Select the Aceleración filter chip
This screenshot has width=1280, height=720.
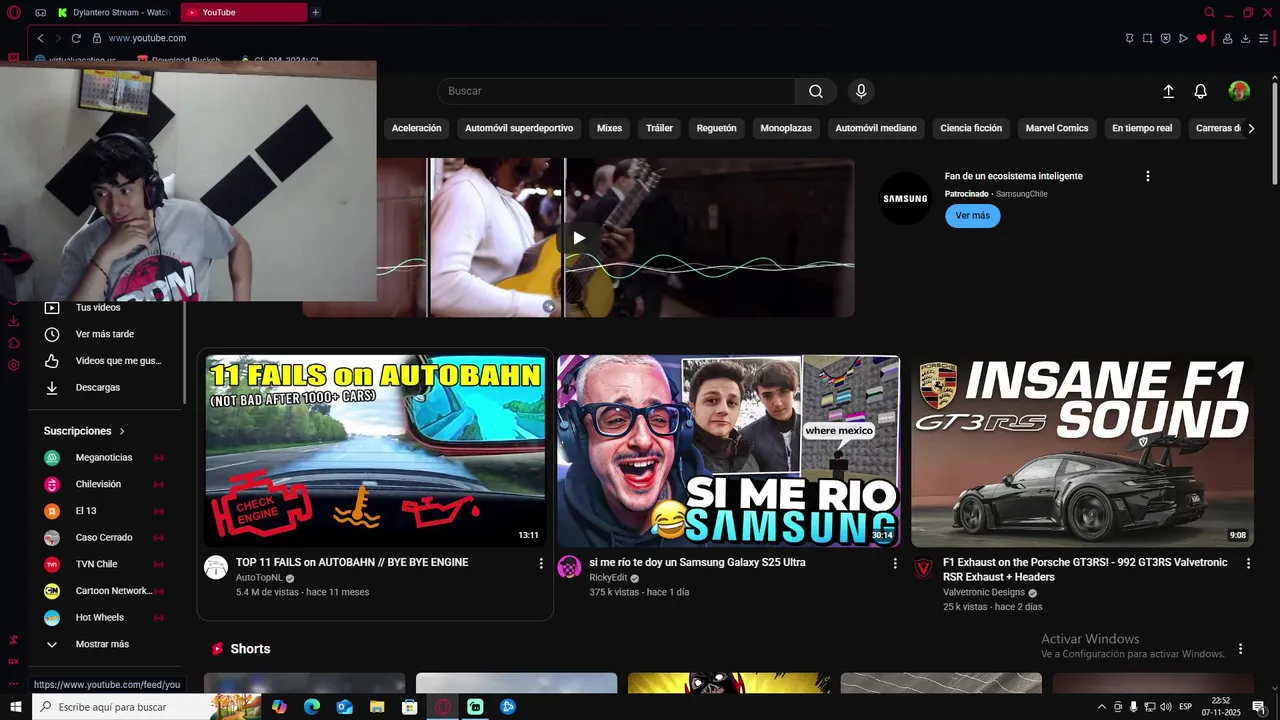(x=416, y=128)
